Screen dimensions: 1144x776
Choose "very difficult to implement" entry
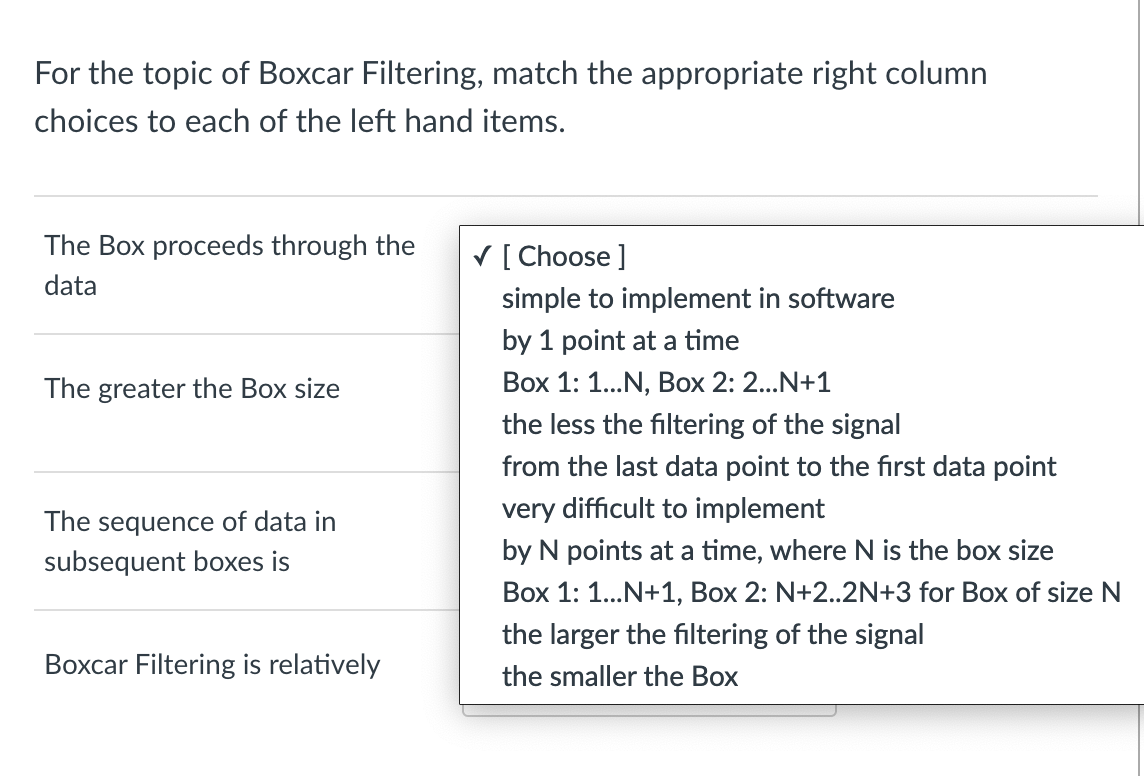664,508
